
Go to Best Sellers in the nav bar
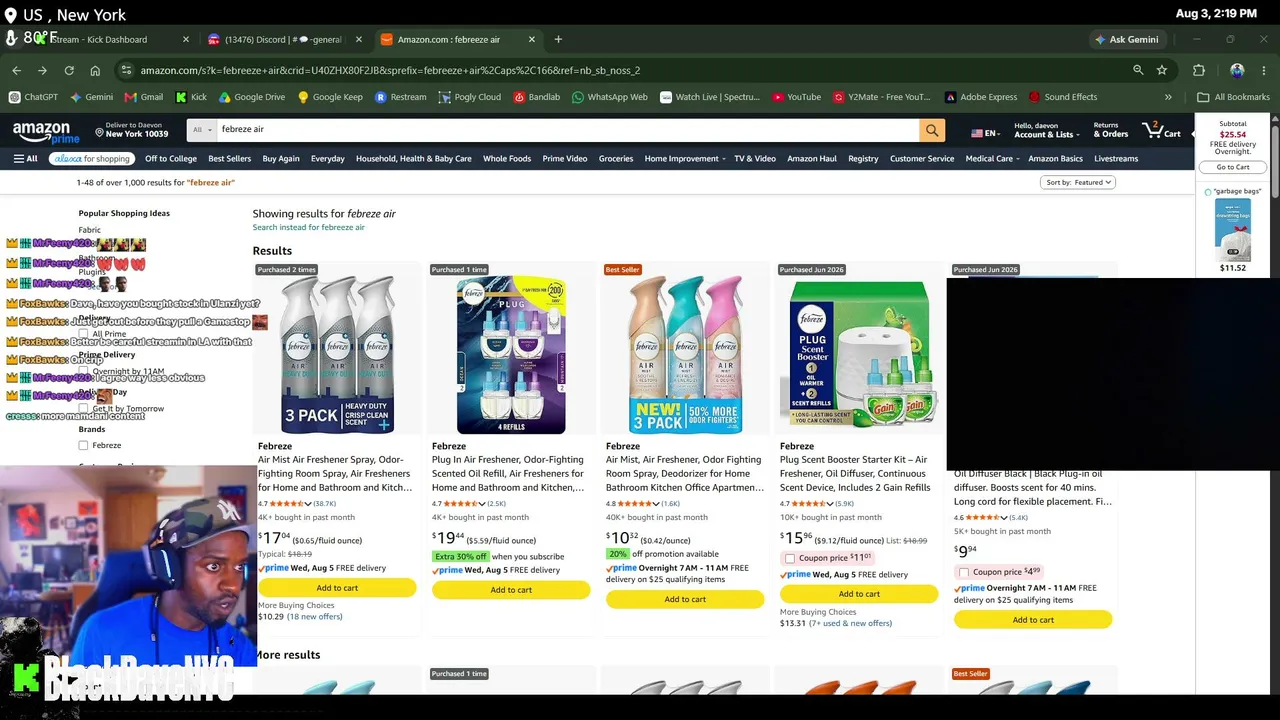pyautogui.click(x=230, y=158)
